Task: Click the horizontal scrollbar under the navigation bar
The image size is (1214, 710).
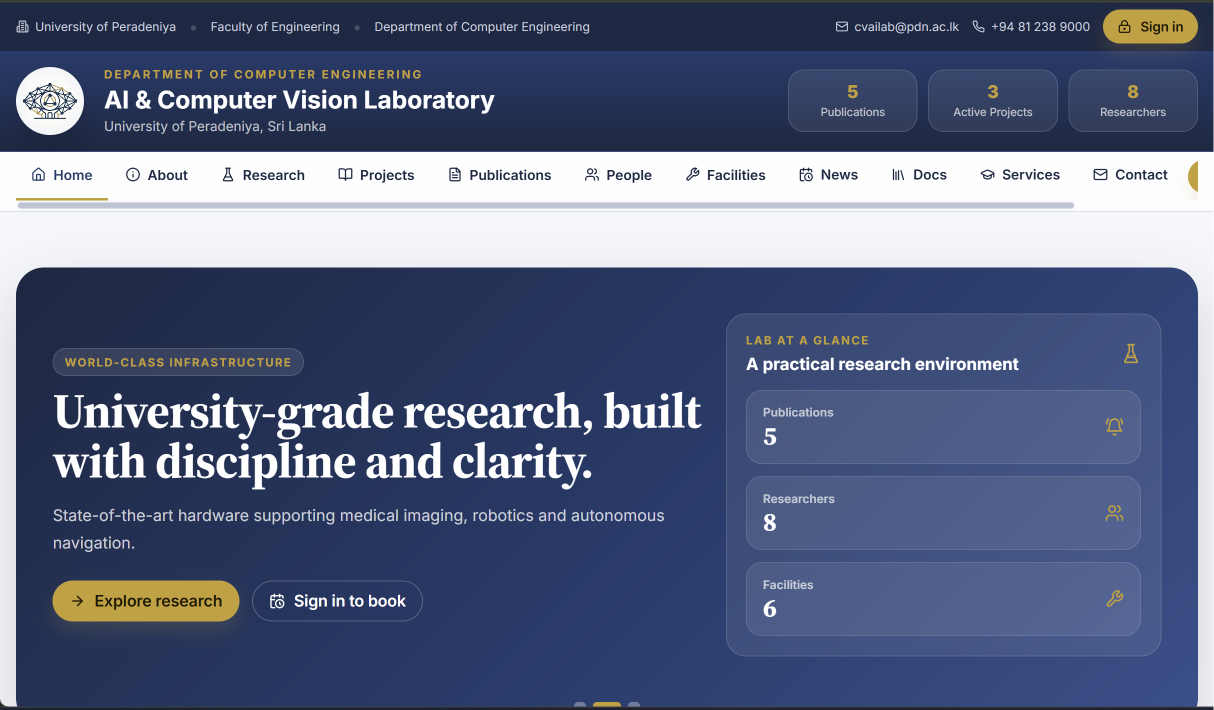Action: coord(546,205)
